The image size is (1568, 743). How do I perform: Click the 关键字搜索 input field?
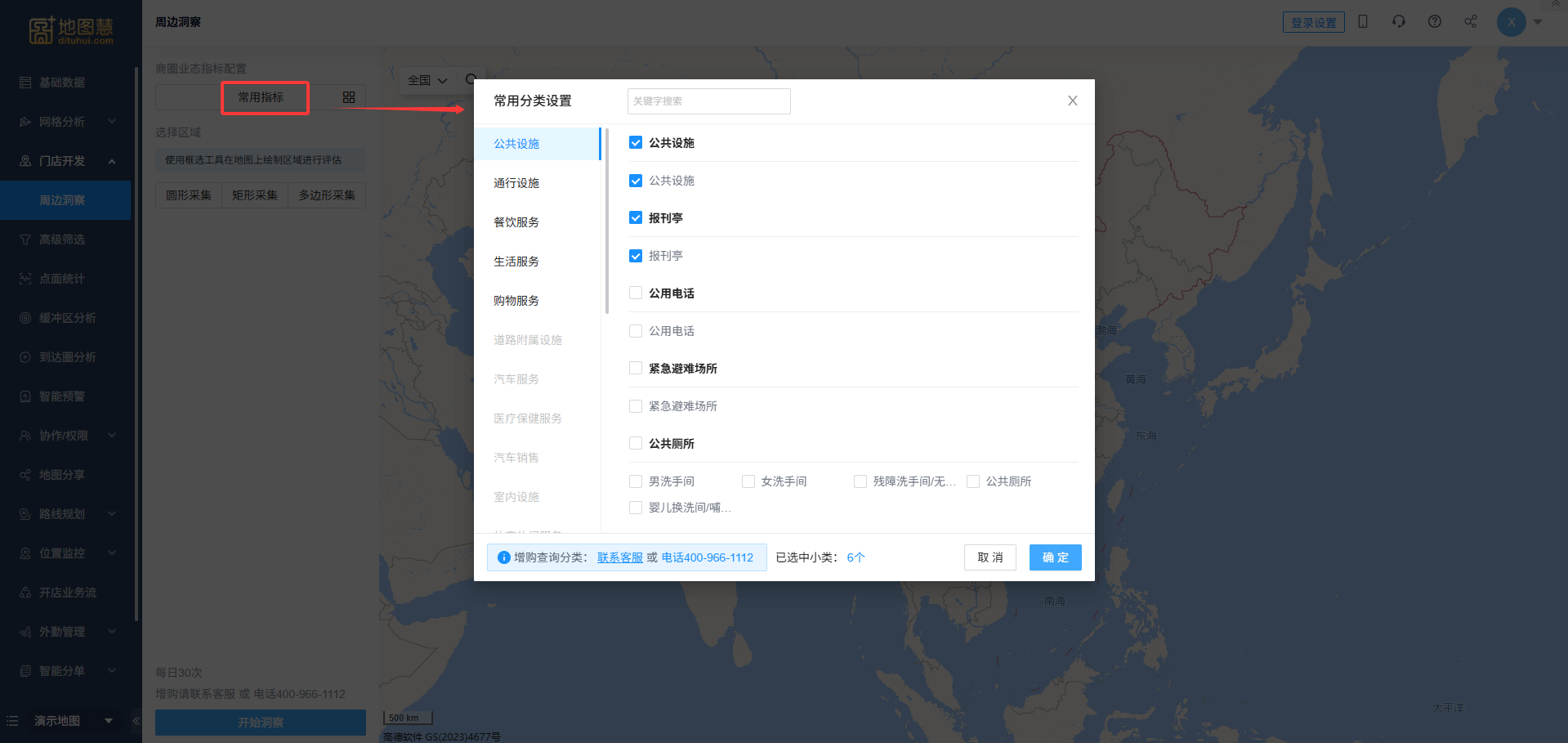(x=708, y=101)
